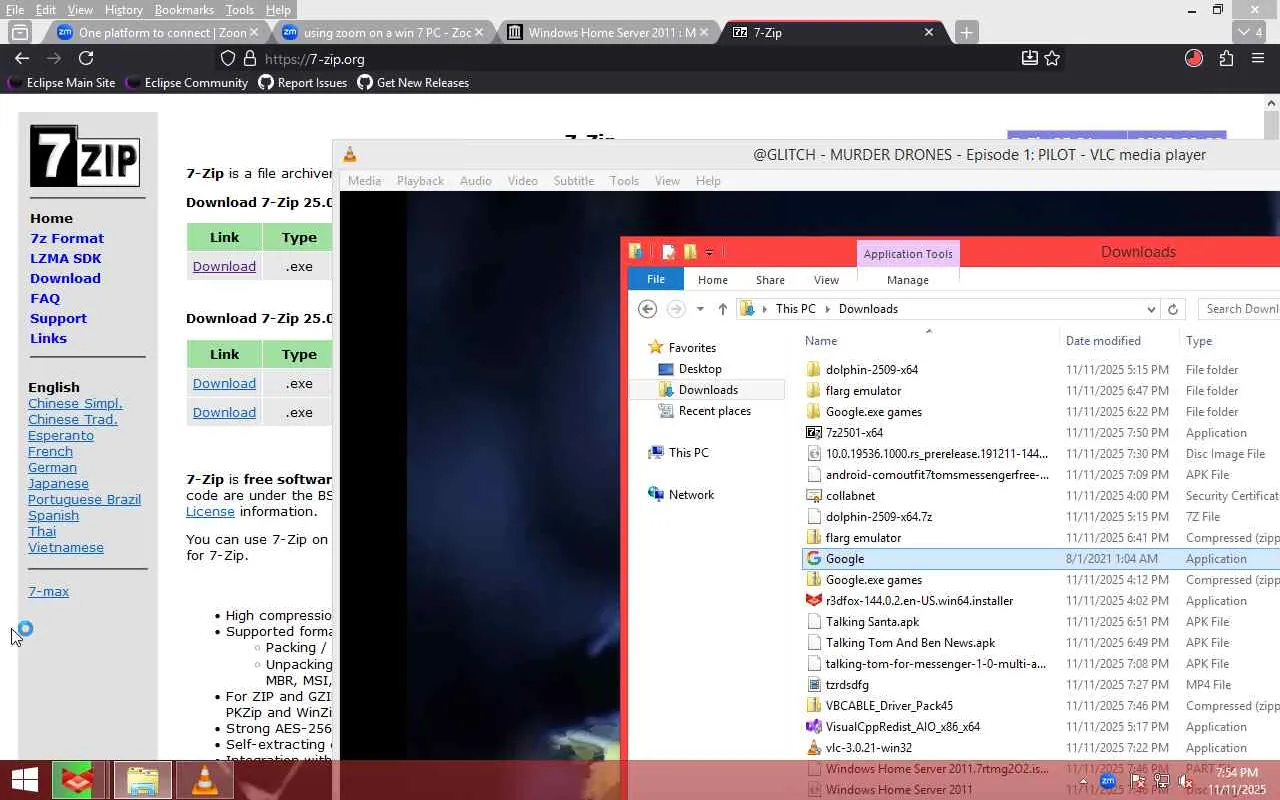
Task: Expand the Explorer address bar history dropdown
Action: coord(1151,309)
